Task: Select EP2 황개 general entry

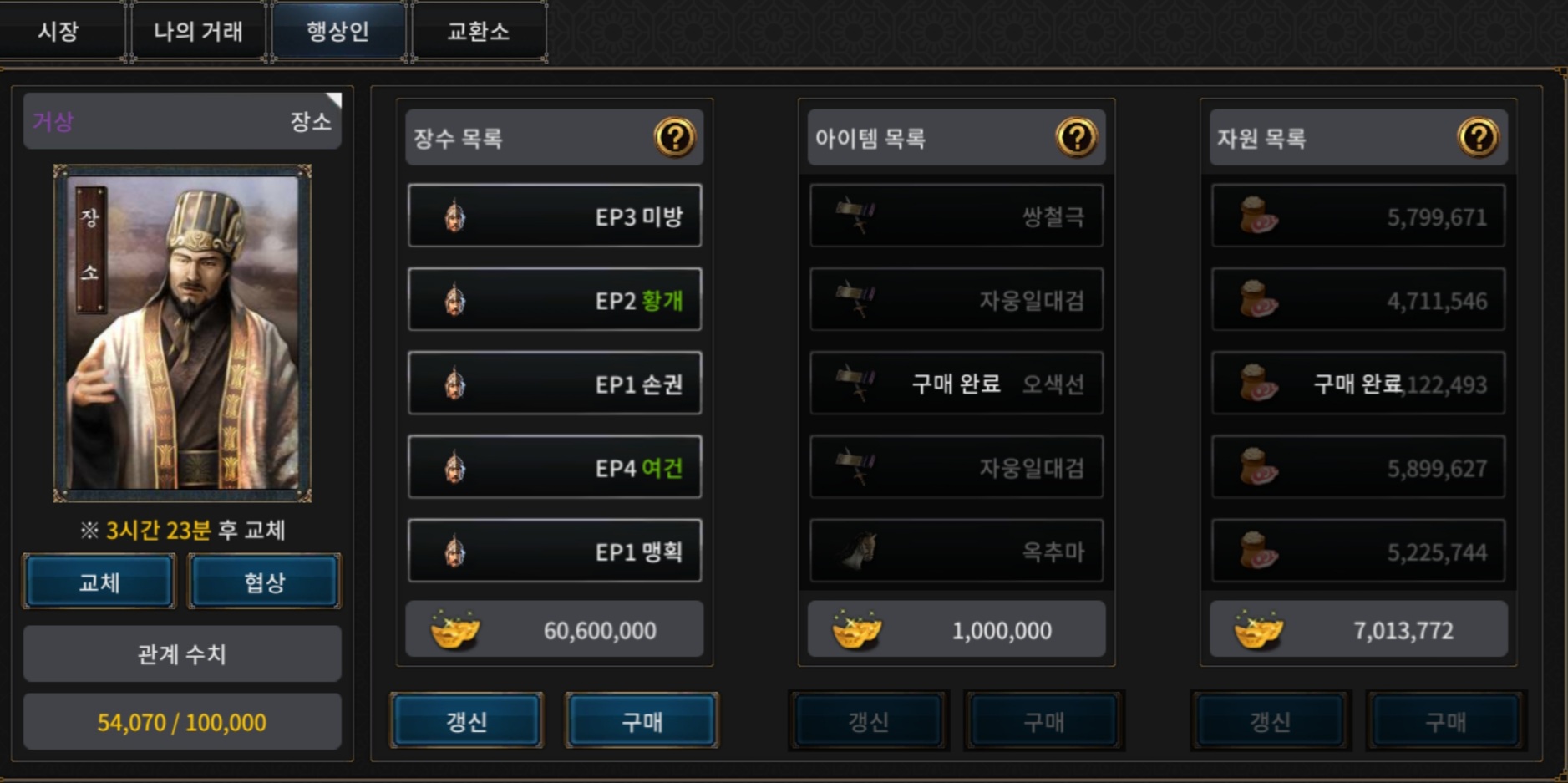Action: [x=555, y=299]
